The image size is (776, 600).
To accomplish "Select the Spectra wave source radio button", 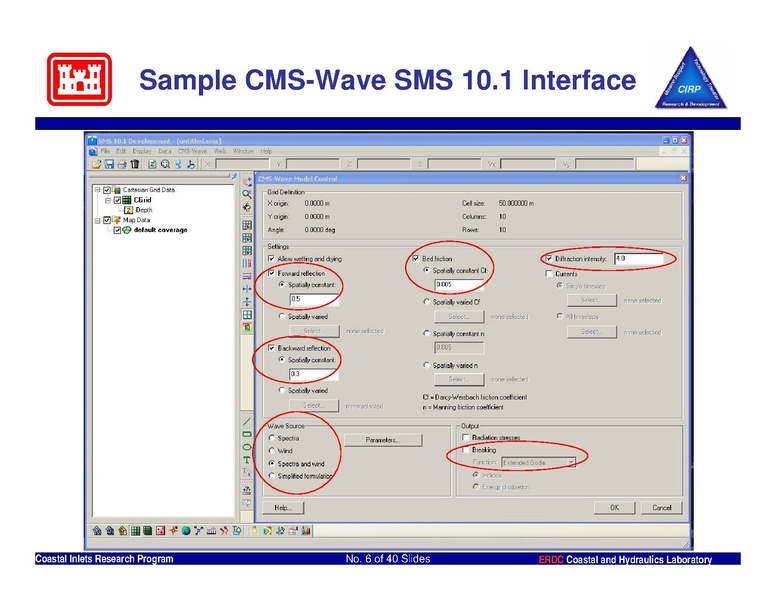I will pyautogui.click(x=272, y=438).
